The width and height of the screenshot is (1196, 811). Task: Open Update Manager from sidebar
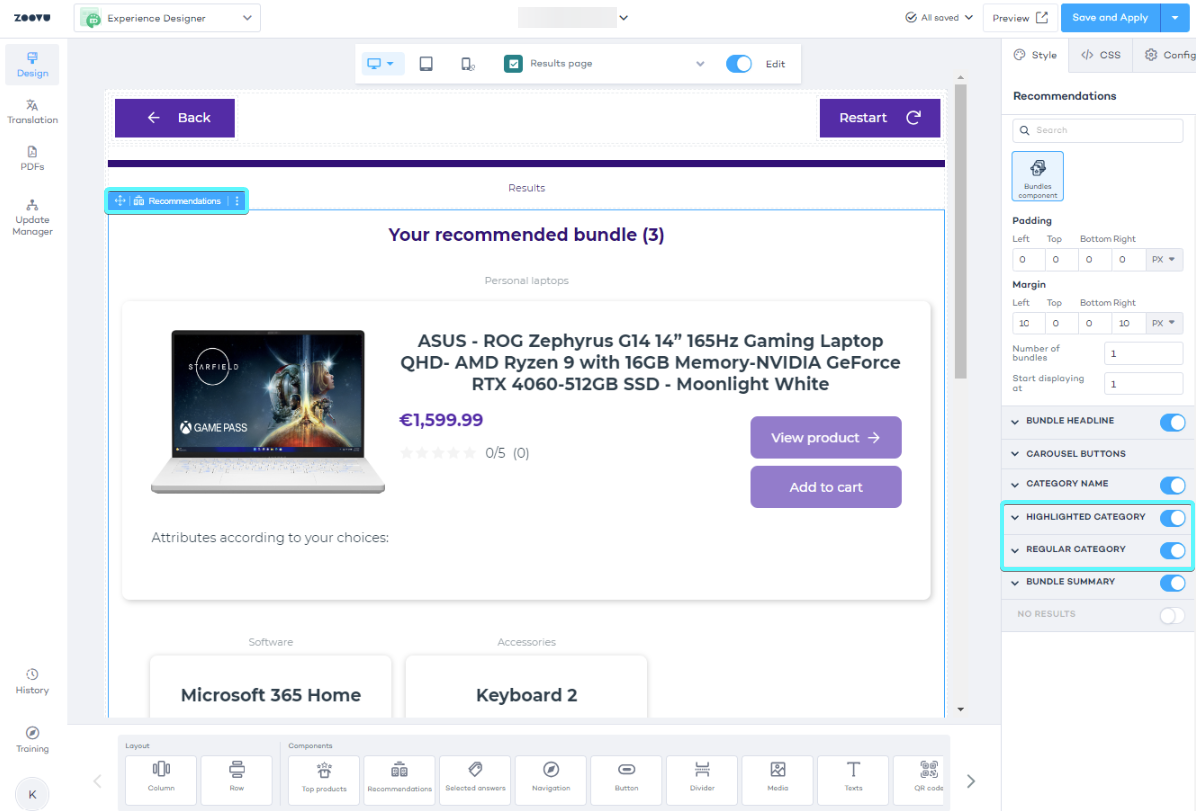tap(32, 217)
